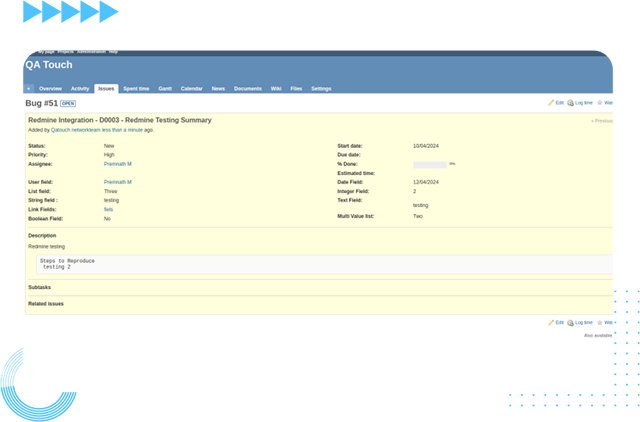Click the QA Touch project title

click(x=49, y=65)
